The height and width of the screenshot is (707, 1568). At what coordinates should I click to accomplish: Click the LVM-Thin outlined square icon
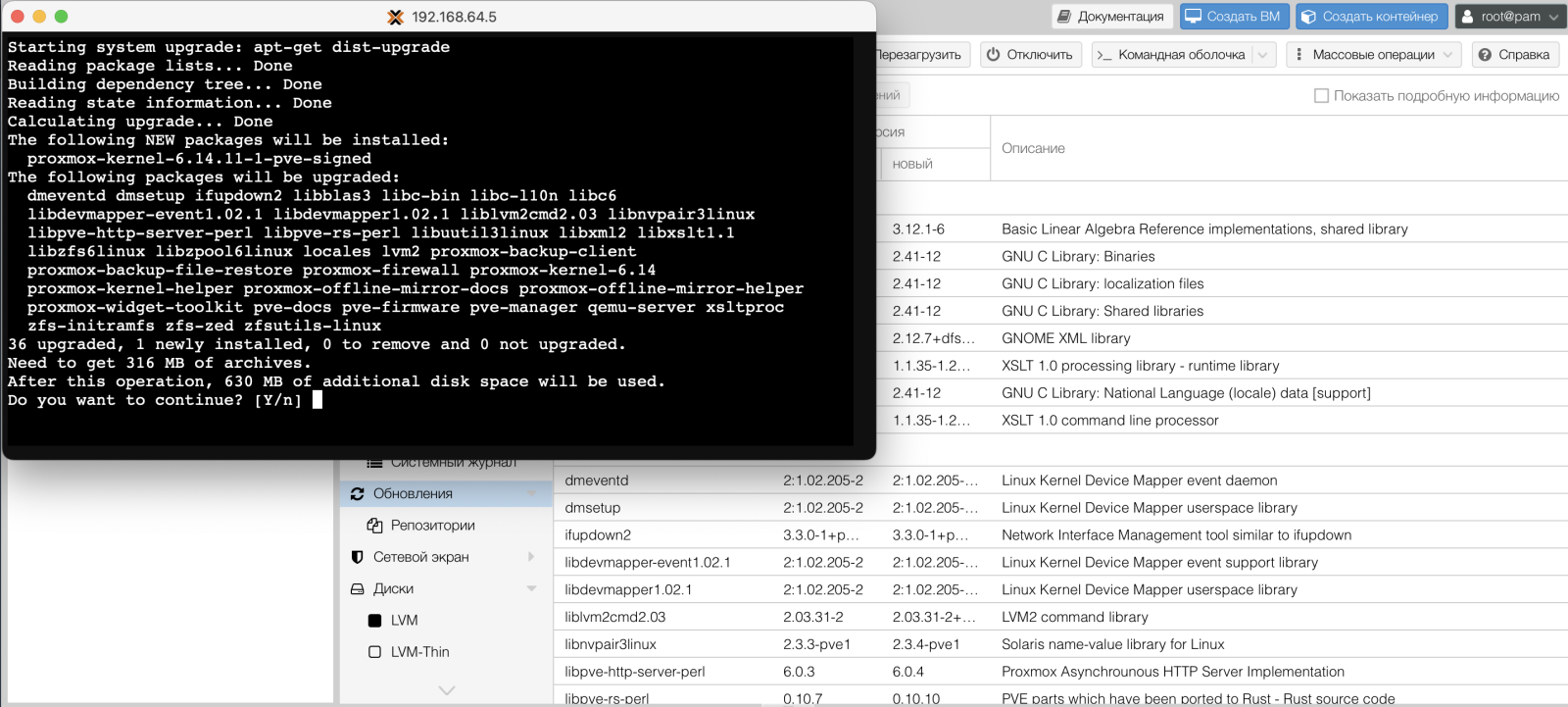(x=374, y=651)
